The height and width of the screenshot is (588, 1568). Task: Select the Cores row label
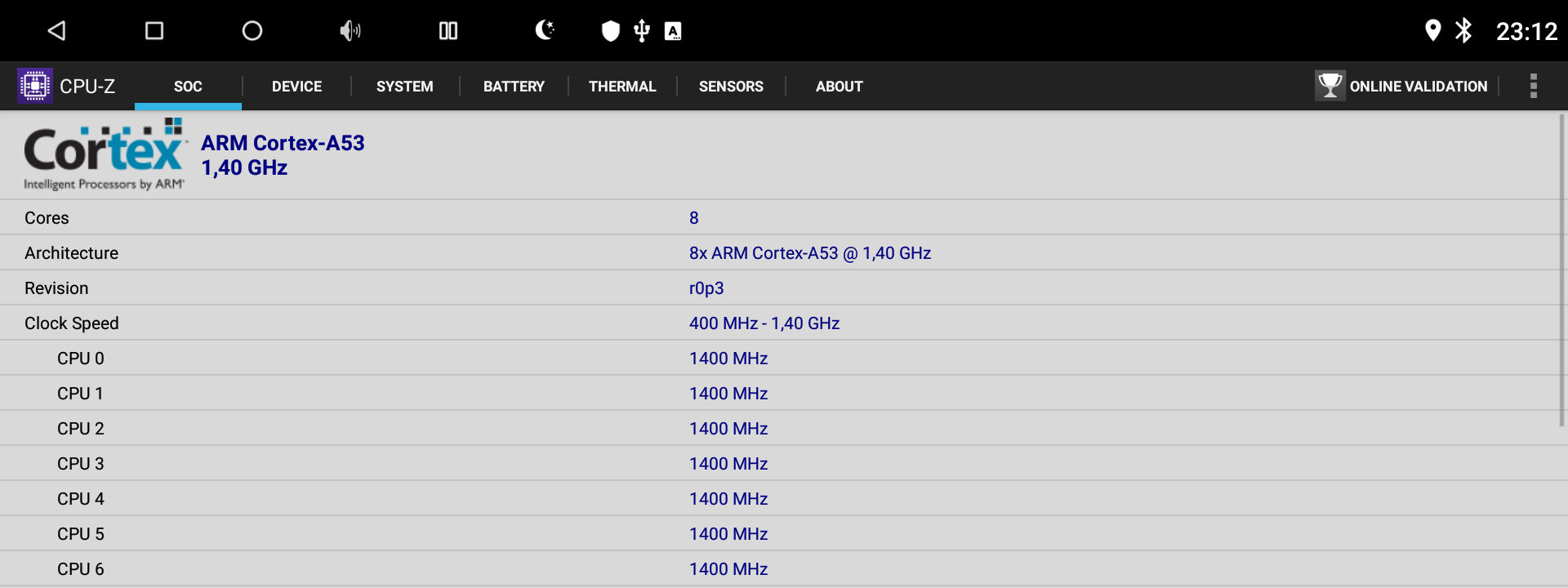pyautogui.click(x=47, y=218)
